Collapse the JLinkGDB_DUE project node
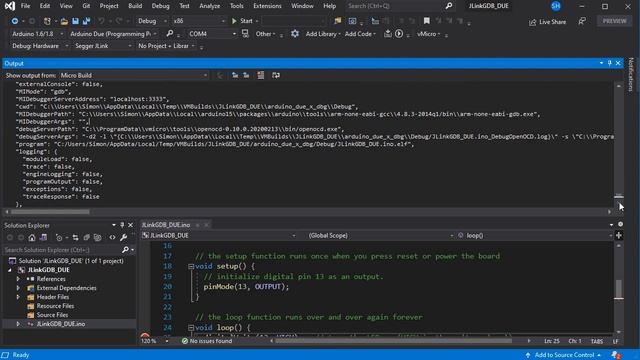 (10, 270)
